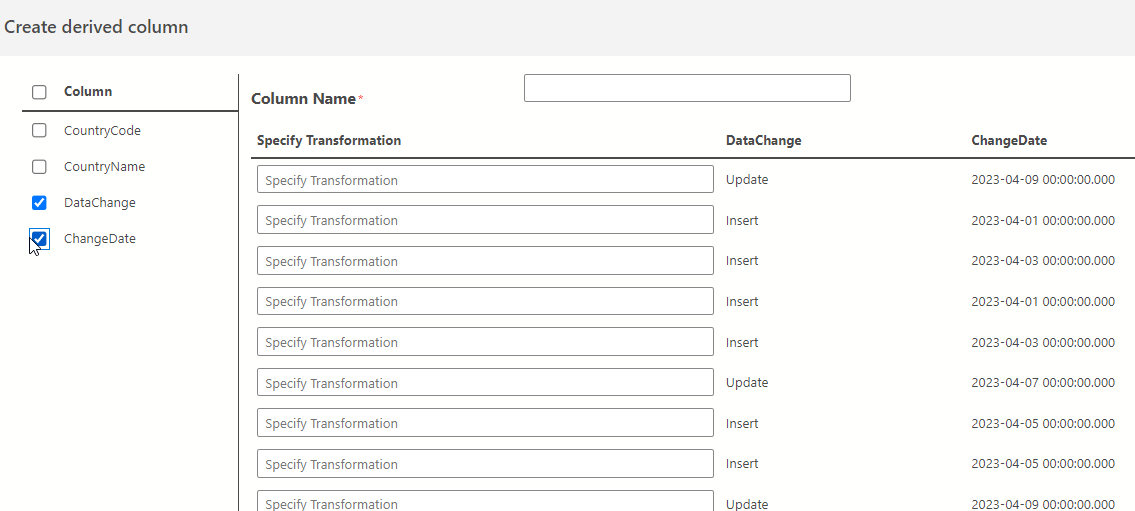The width and height of the screenshot is (1135, 511).
Task: Focus the fifth row's Specify Transformation input
Action: point(485,342)
